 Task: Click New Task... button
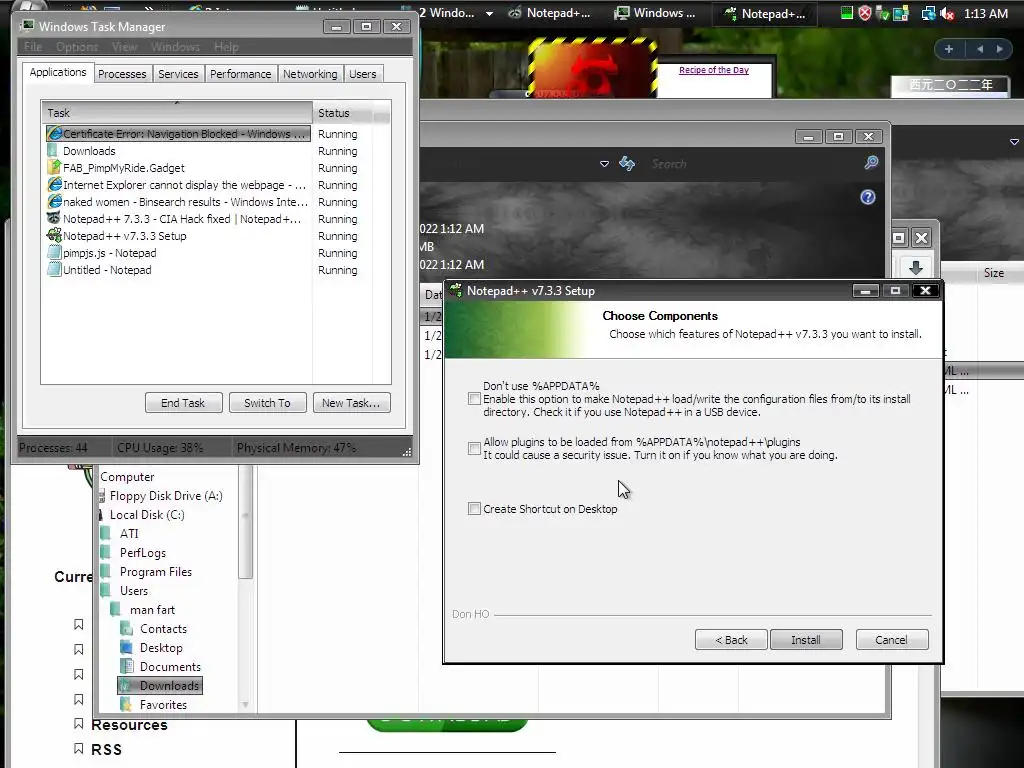[351, 403]
